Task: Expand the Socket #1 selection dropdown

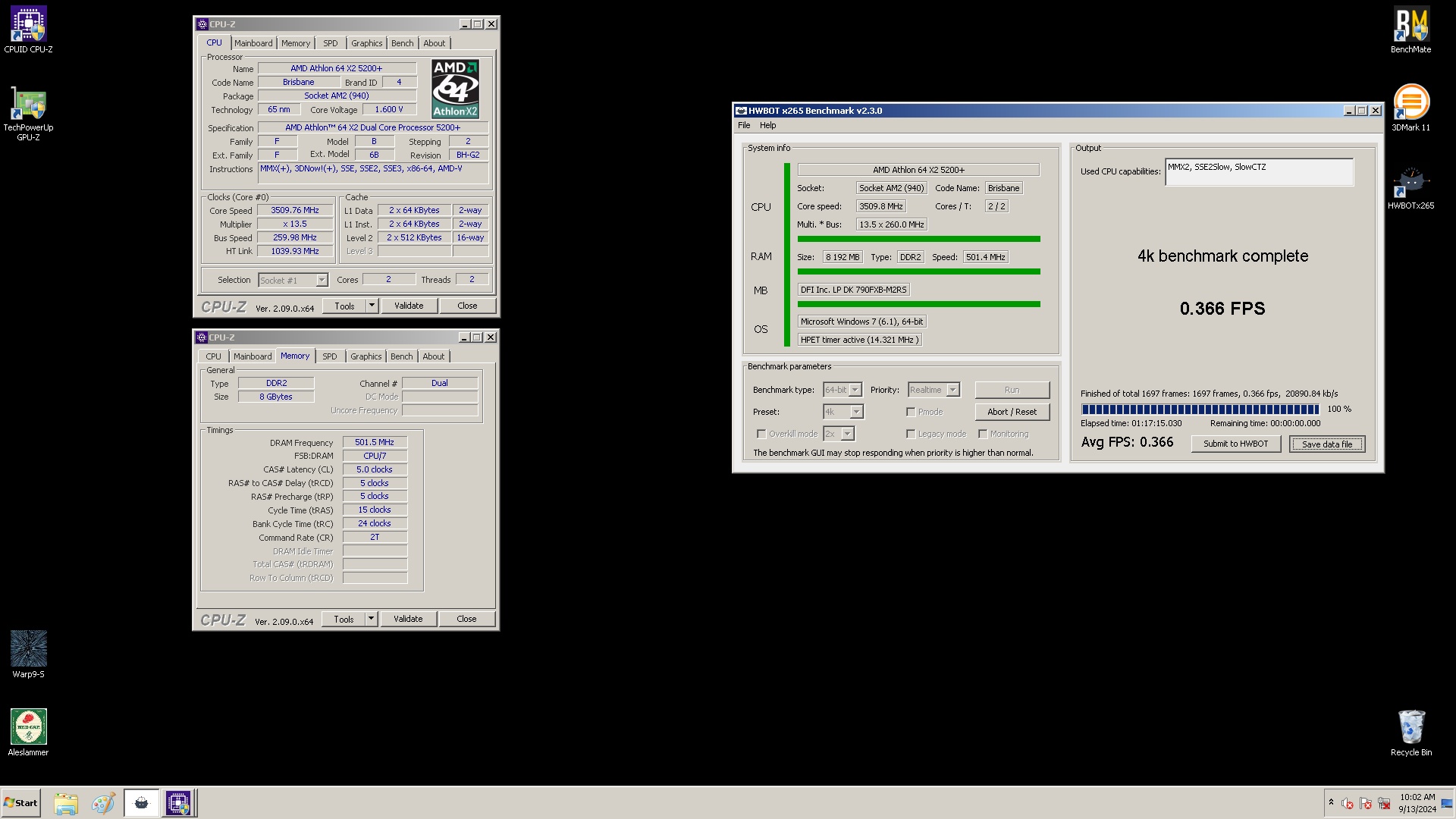Action: coord(322,281)
